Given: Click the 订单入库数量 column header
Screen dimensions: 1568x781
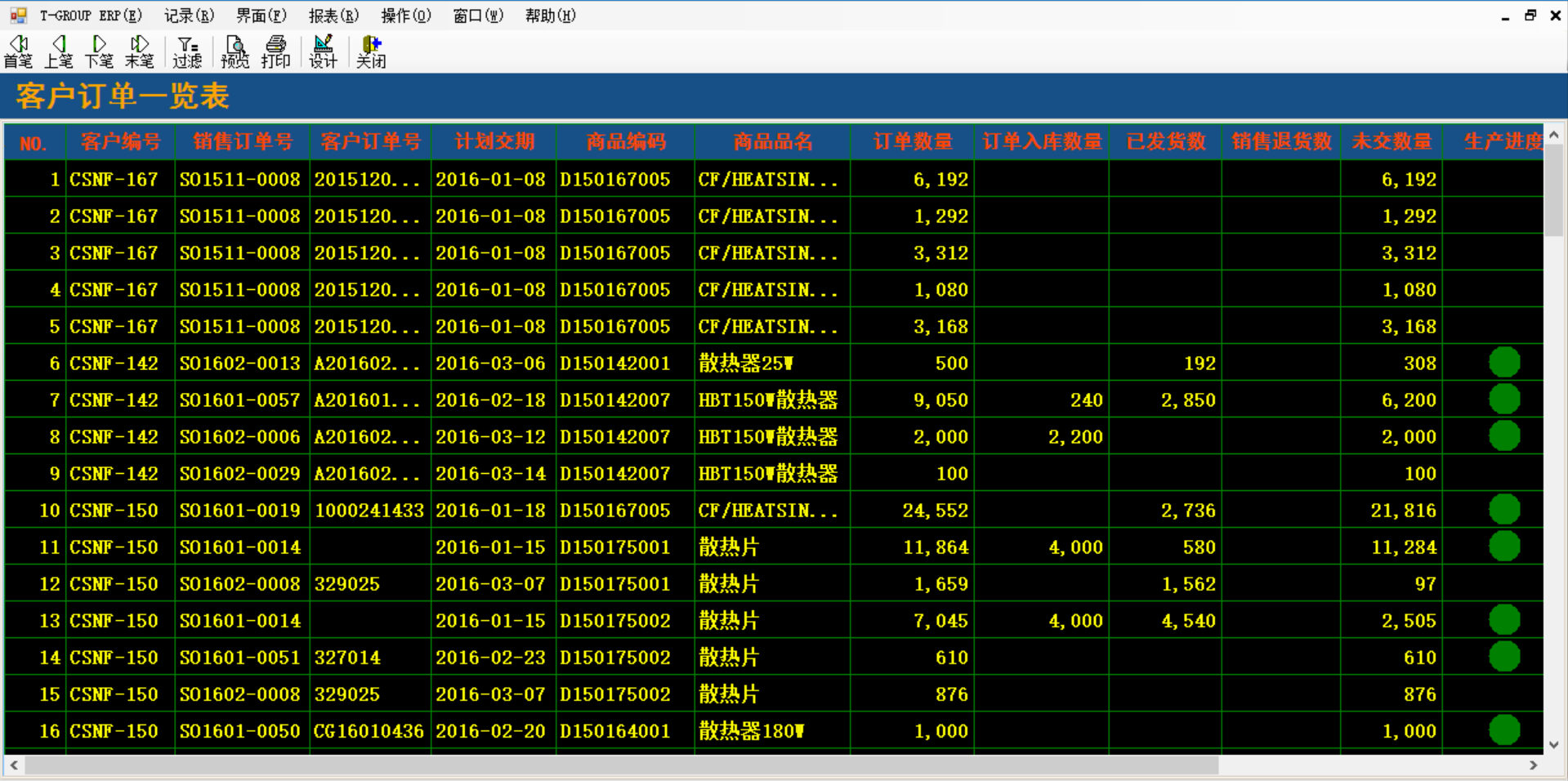Looking at the screenshot, I should click(x=1042, y=142).
